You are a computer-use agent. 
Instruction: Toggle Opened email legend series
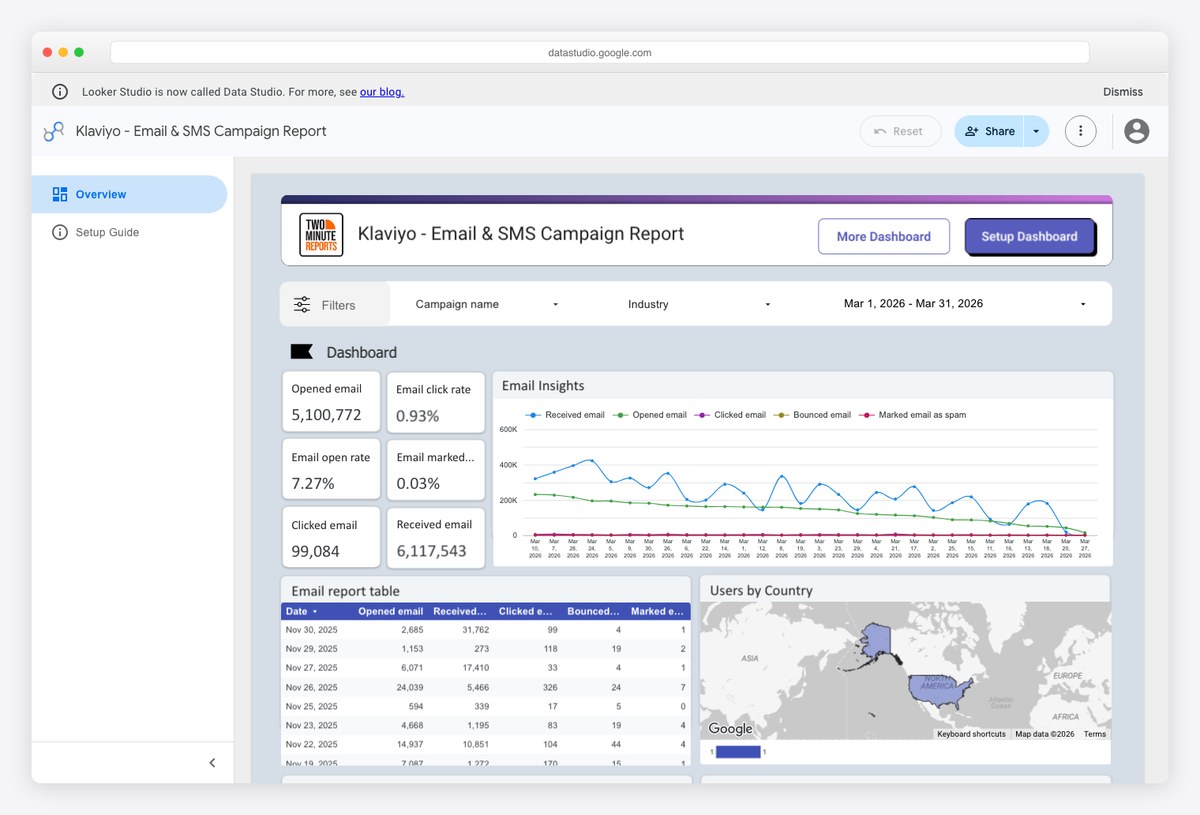650,414
